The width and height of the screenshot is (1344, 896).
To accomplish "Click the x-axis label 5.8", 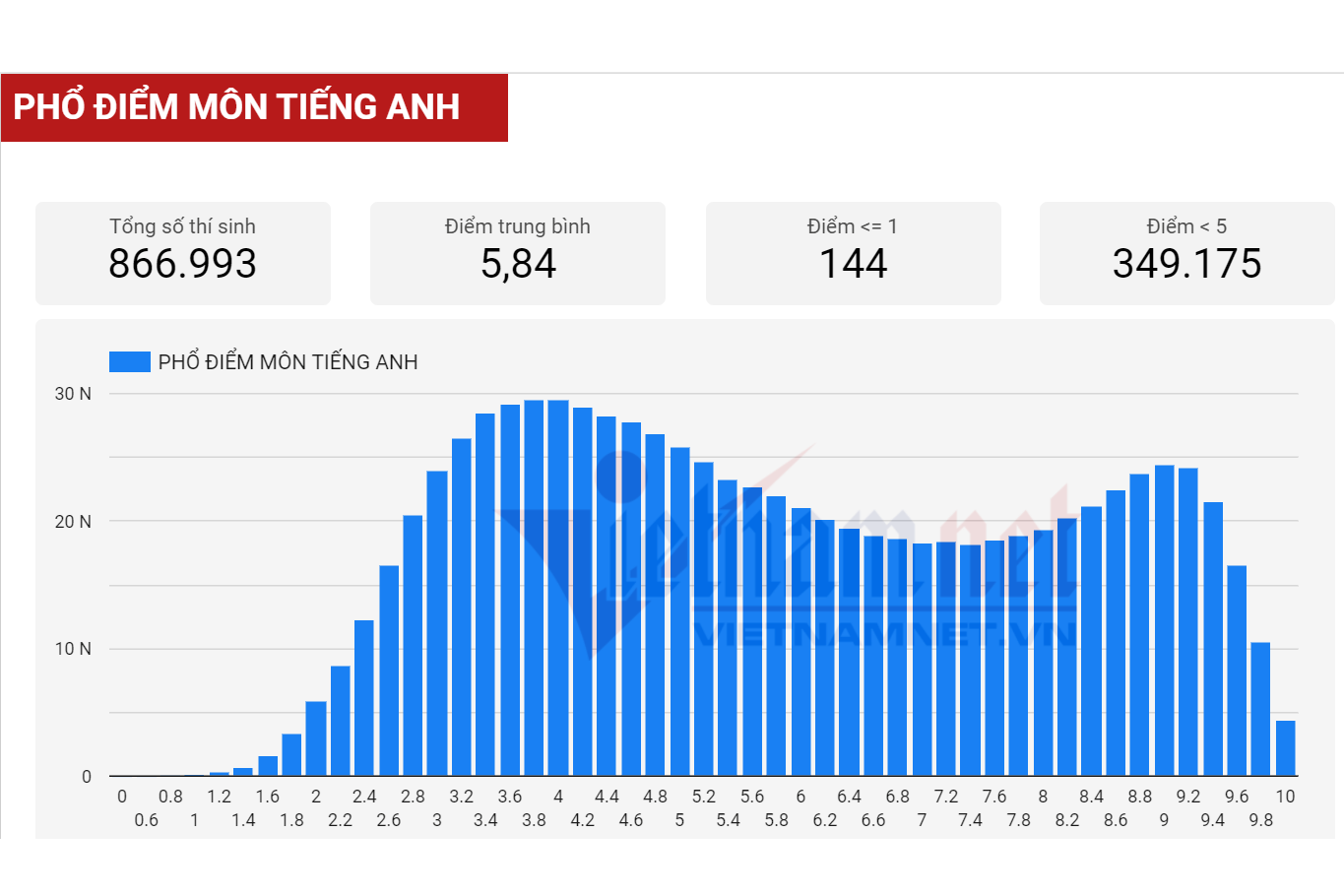I will 776,820.
